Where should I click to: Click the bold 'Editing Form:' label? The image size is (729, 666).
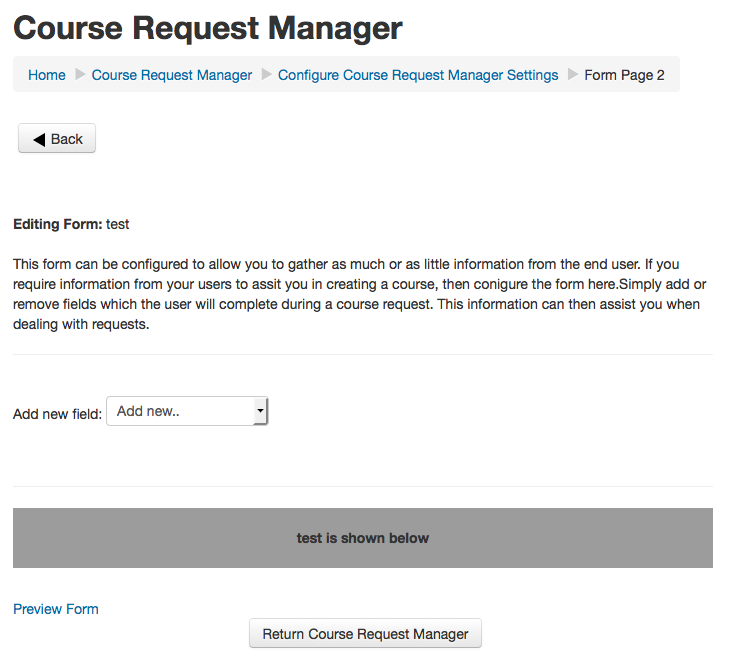click(x=57, y=225)
